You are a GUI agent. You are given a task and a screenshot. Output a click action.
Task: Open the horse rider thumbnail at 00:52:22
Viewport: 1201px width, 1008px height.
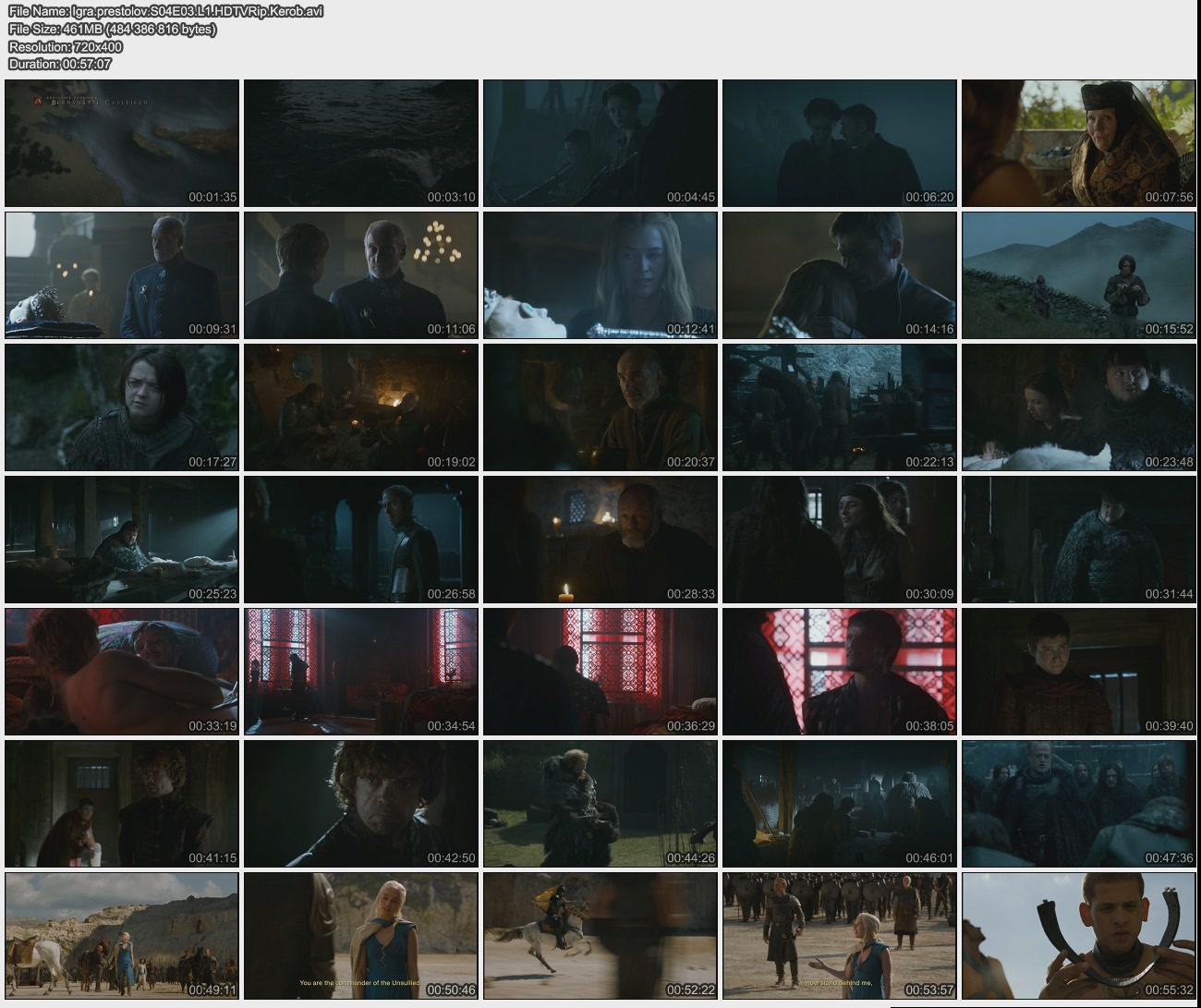[x=600, y=936]
